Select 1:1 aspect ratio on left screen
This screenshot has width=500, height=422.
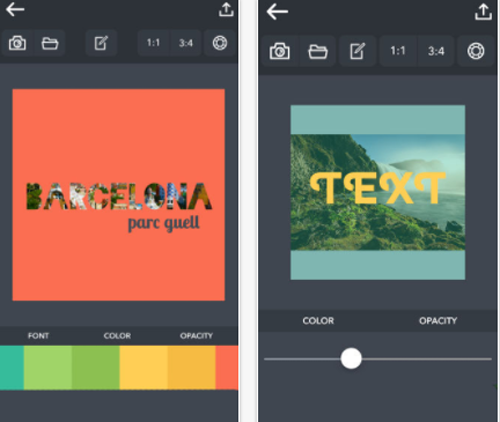(153, 43)
